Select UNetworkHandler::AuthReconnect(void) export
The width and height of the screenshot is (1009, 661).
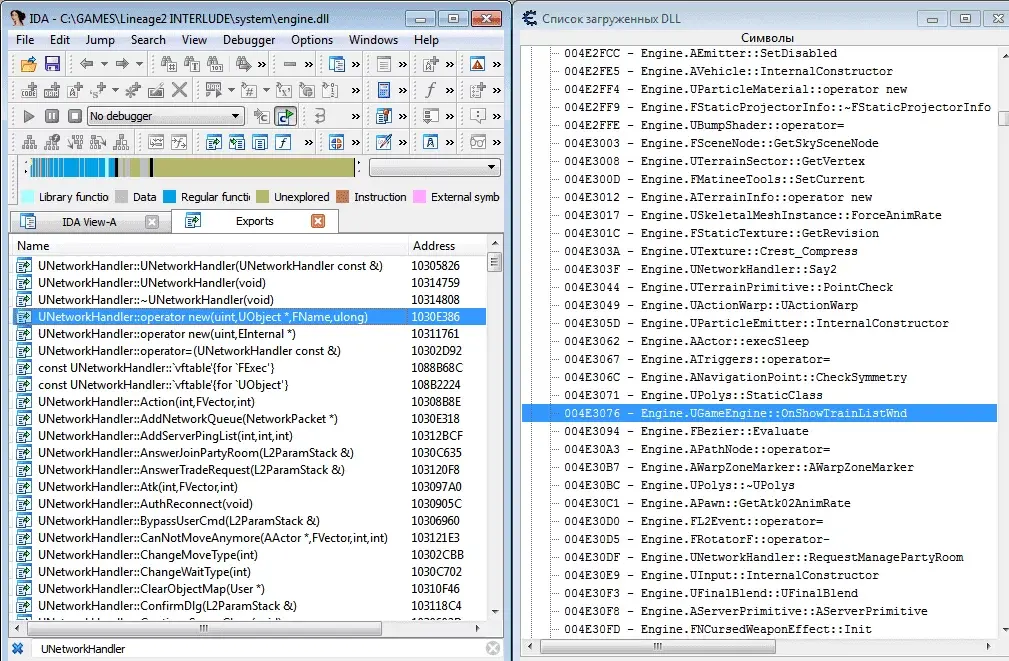(249, 504)
